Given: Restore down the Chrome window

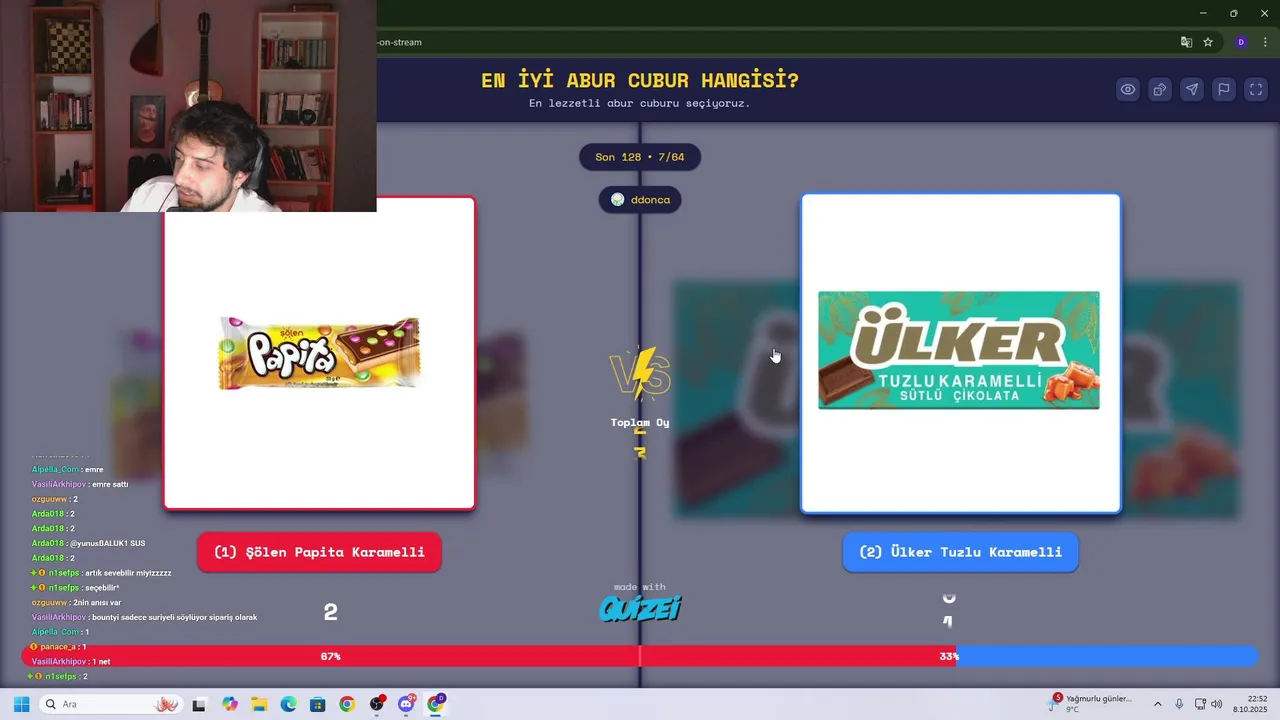Looking at the screenshot, I should (x=1233, y=13).
